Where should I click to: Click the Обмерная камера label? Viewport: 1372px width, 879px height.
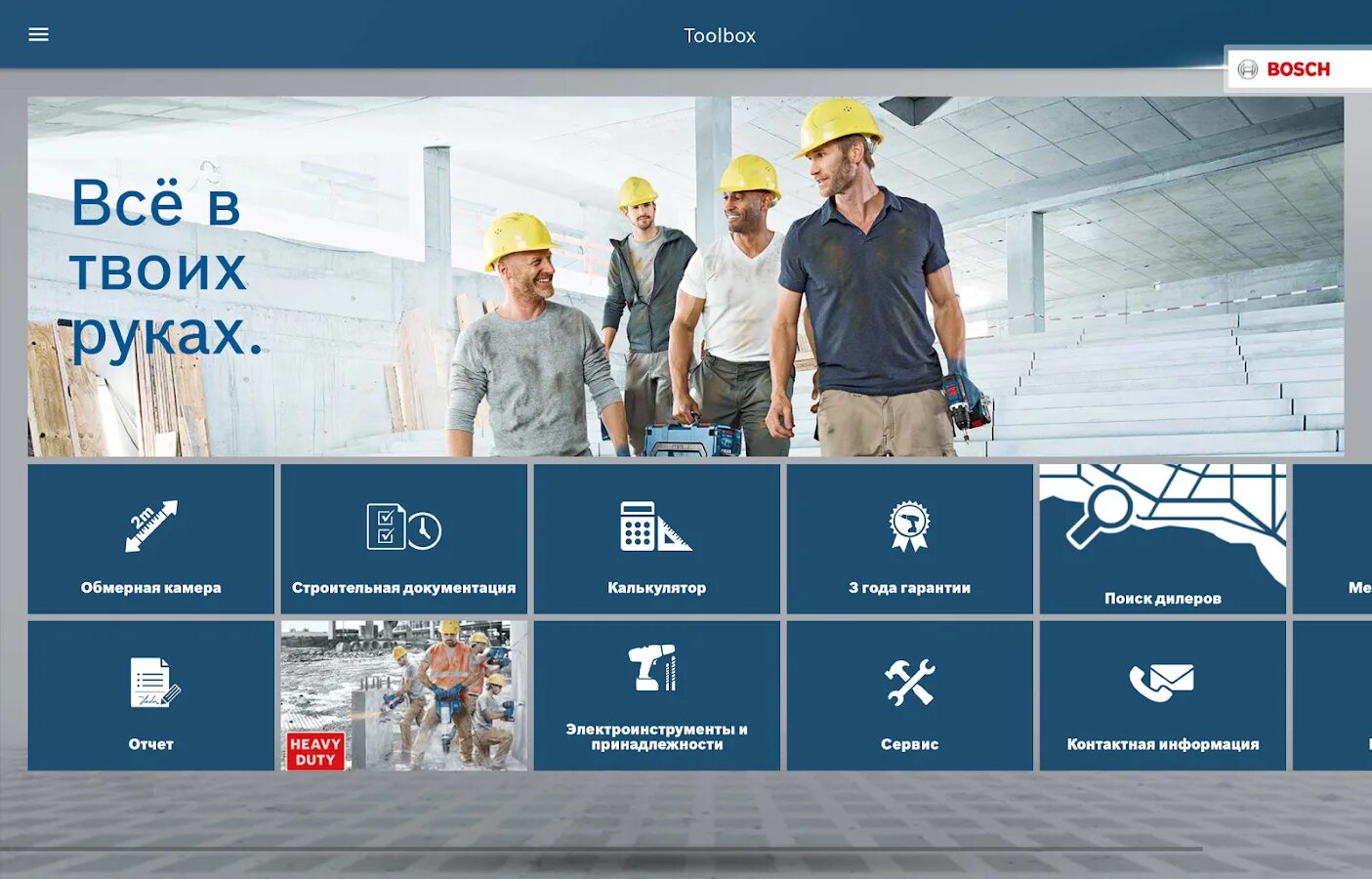point(151,588)
